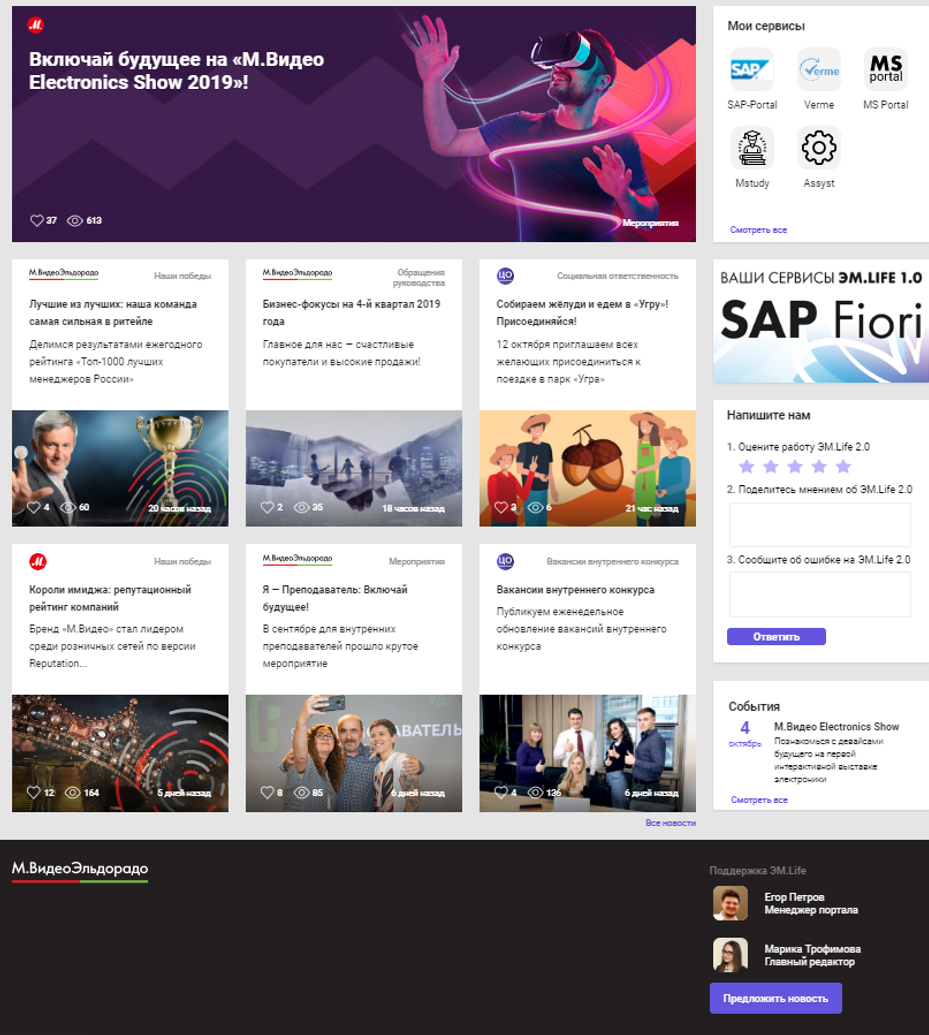The height and width of the screenshot is (1035, 929).
Task: Click the opinion text field about ЭМ.Life
Action: click(x=819, y=524)
